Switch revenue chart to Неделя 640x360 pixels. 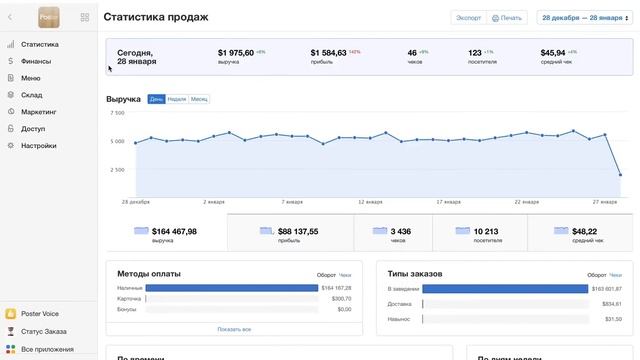point(177,99)
